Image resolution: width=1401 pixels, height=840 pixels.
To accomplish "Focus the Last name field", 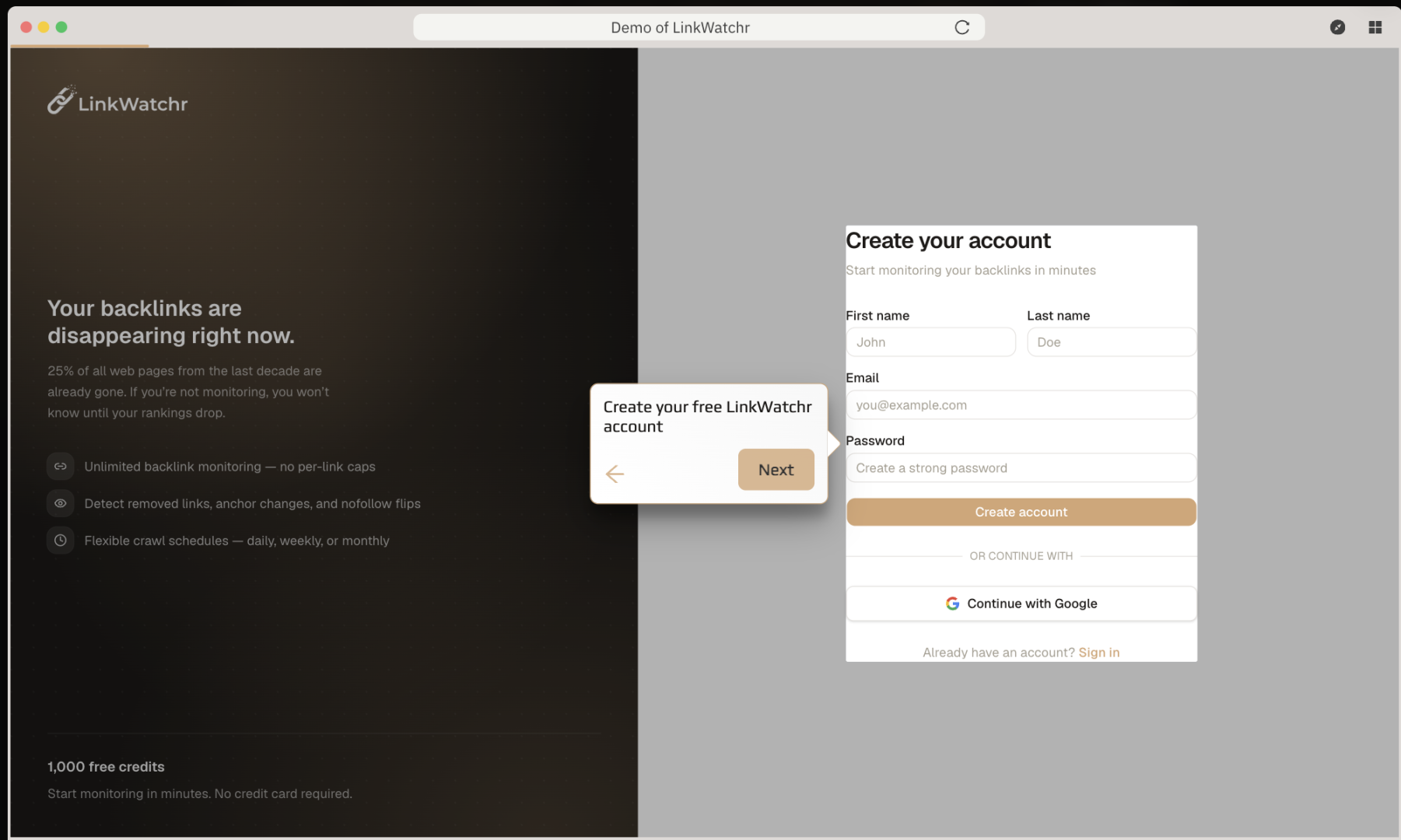I will click(1111, 342).
